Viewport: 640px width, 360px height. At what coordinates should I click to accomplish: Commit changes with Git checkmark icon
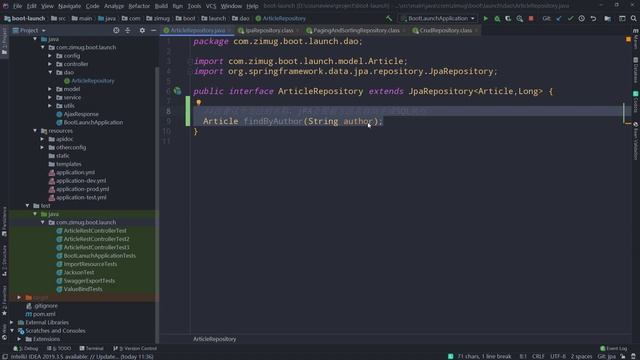[570, 18]
